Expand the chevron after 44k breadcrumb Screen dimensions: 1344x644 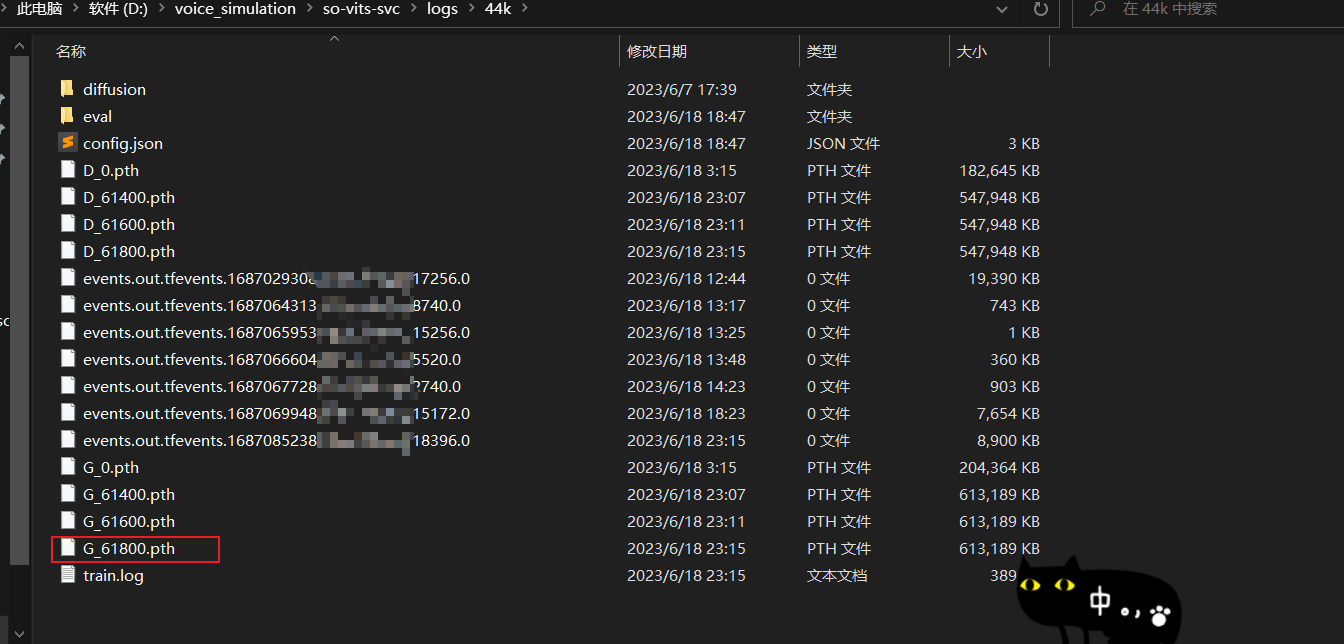(524, 9)
